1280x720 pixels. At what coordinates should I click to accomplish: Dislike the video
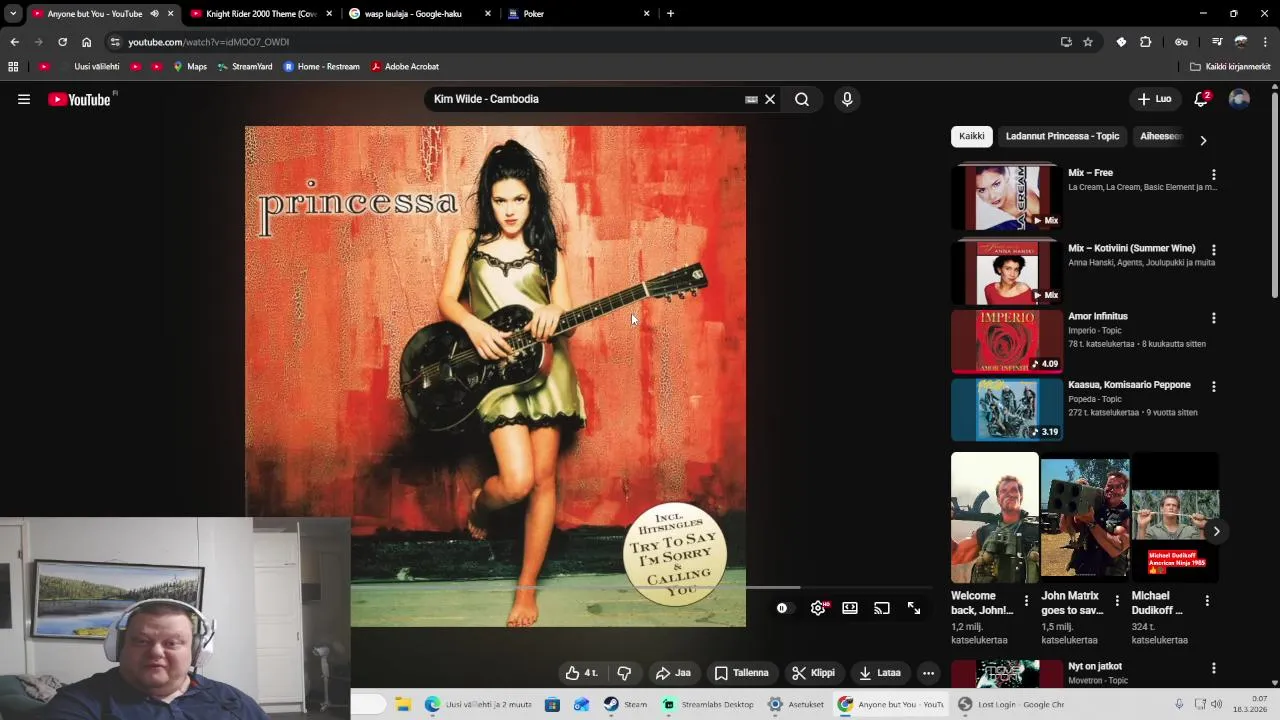coord(624,673)
